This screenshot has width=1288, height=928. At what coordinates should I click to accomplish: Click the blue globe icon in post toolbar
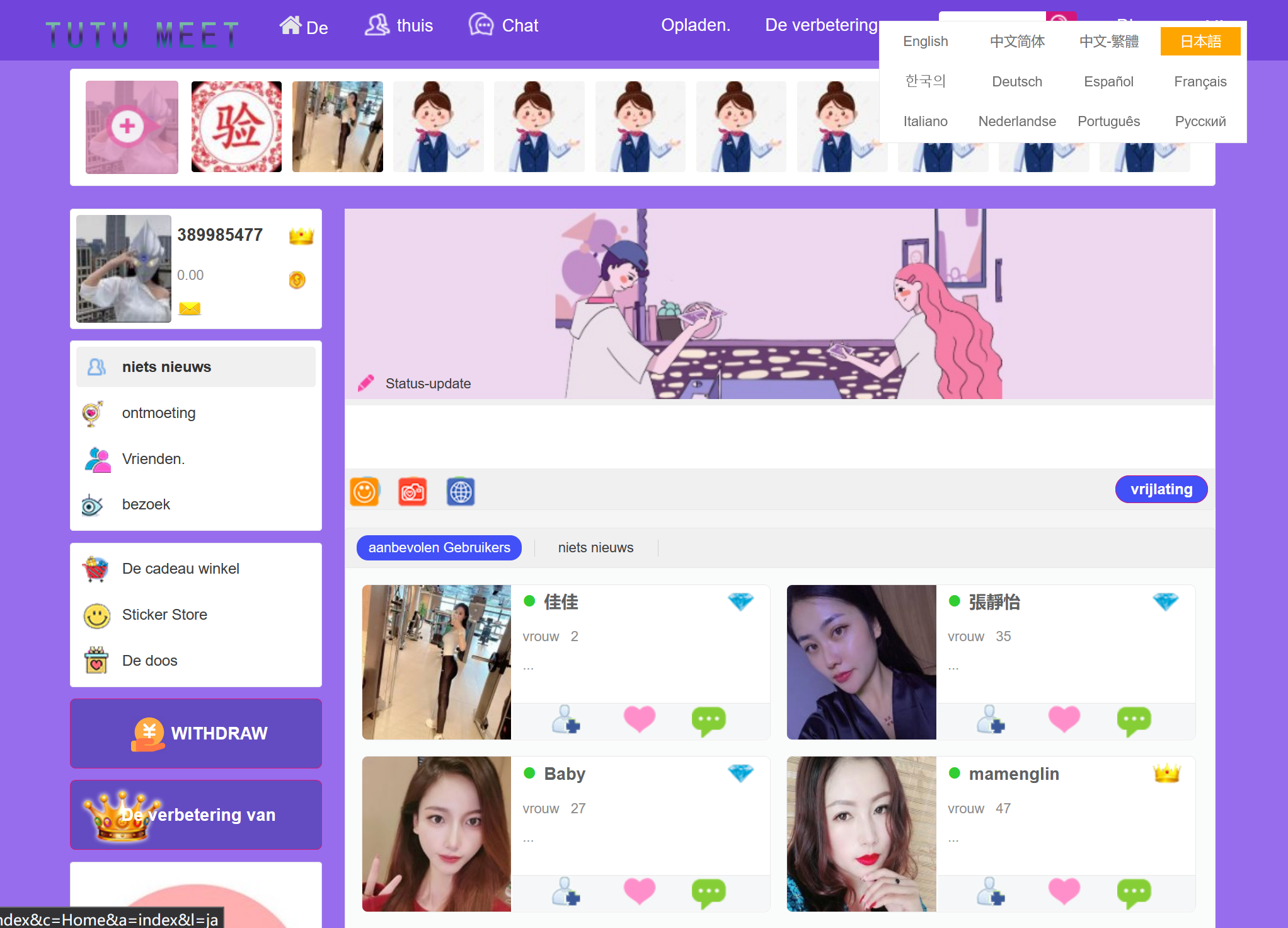(461, 492)
